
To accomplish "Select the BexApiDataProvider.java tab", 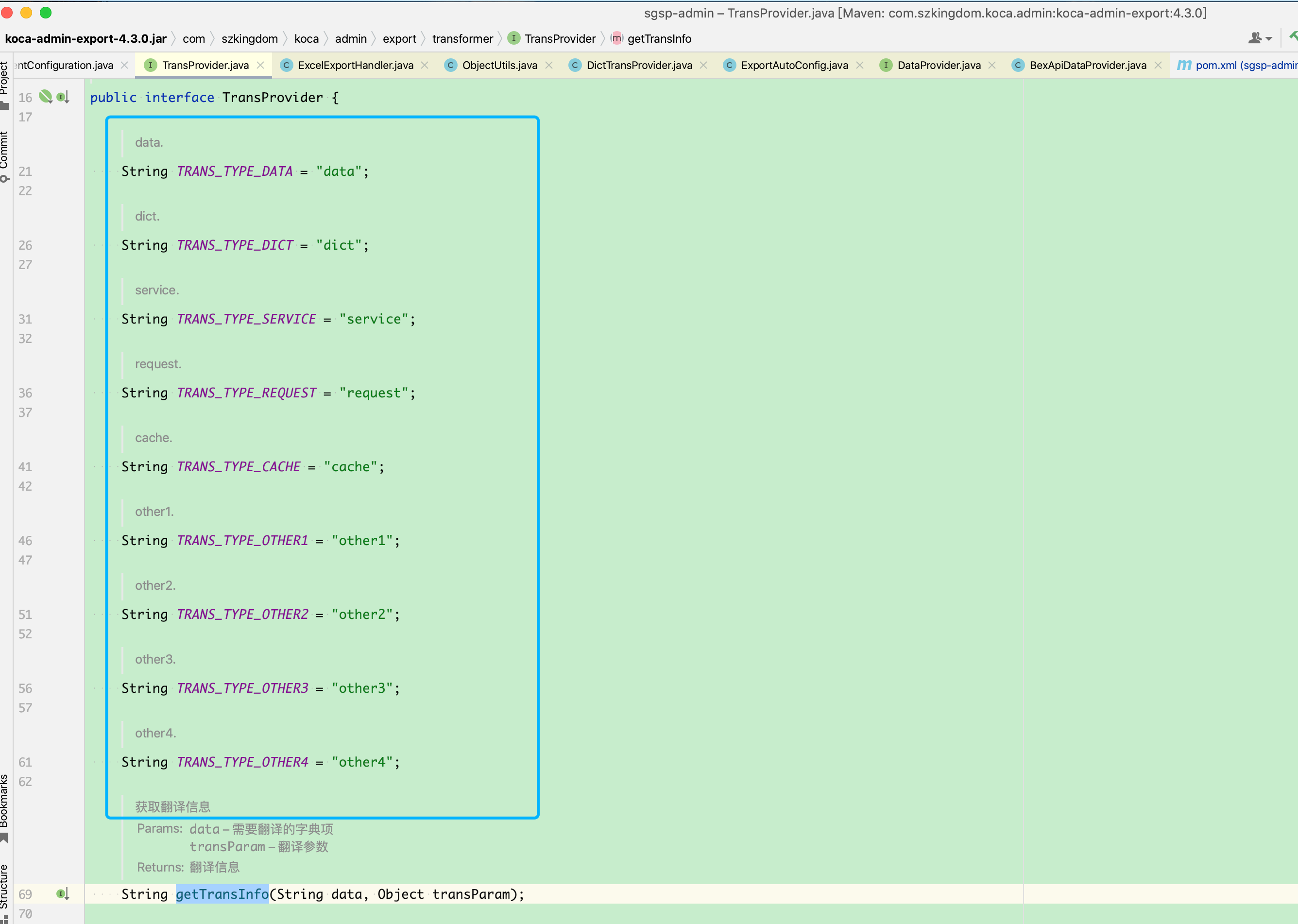I will click(x=1087, y=66).
